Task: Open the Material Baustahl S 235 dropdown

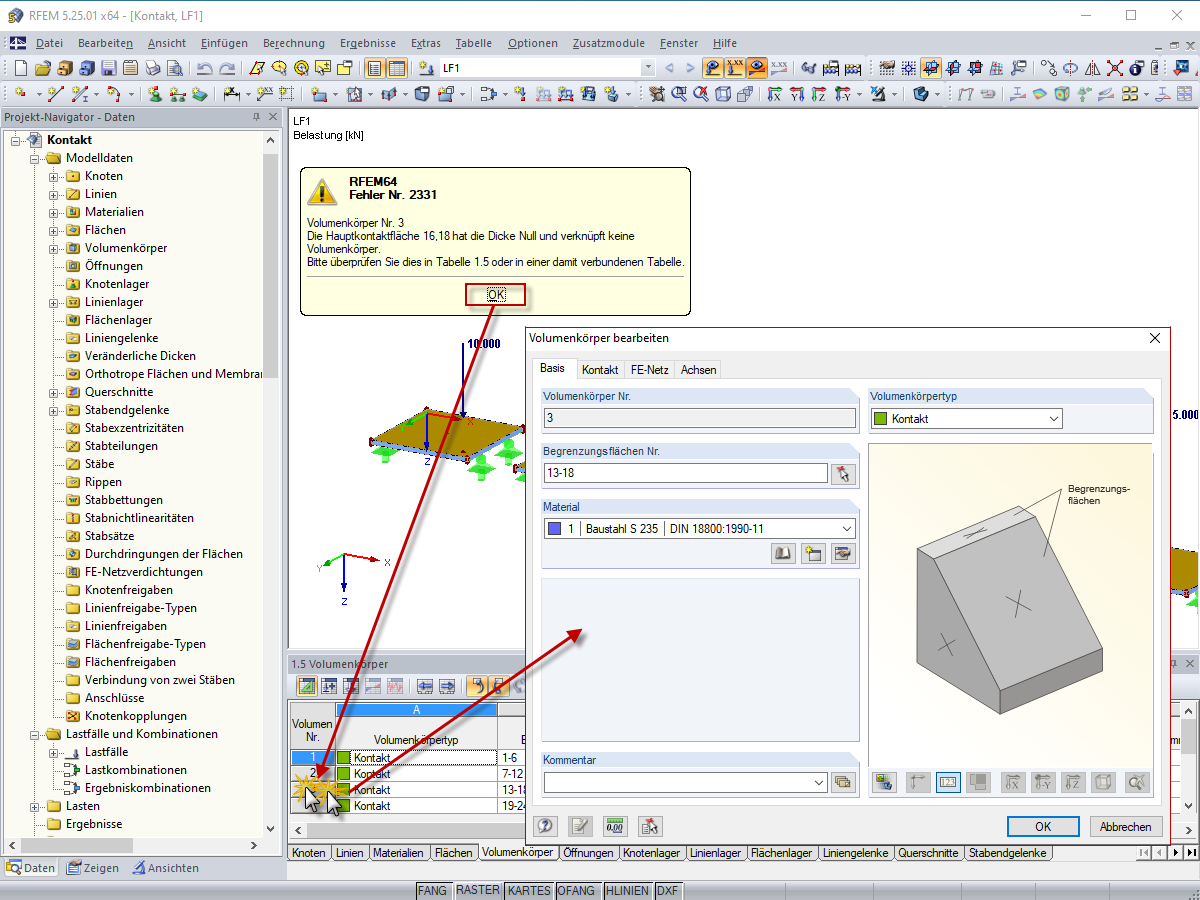Action: click(x=699, y=529)
